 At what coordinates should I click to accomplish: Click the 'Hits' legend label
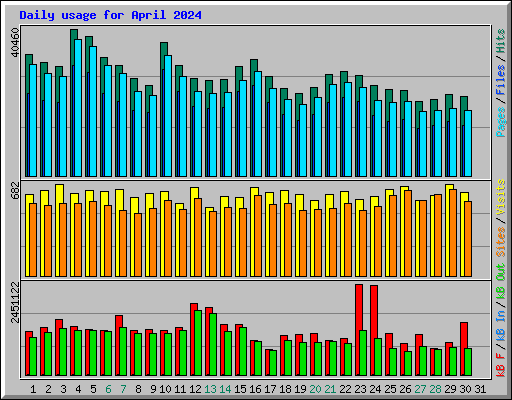(501, 41)
